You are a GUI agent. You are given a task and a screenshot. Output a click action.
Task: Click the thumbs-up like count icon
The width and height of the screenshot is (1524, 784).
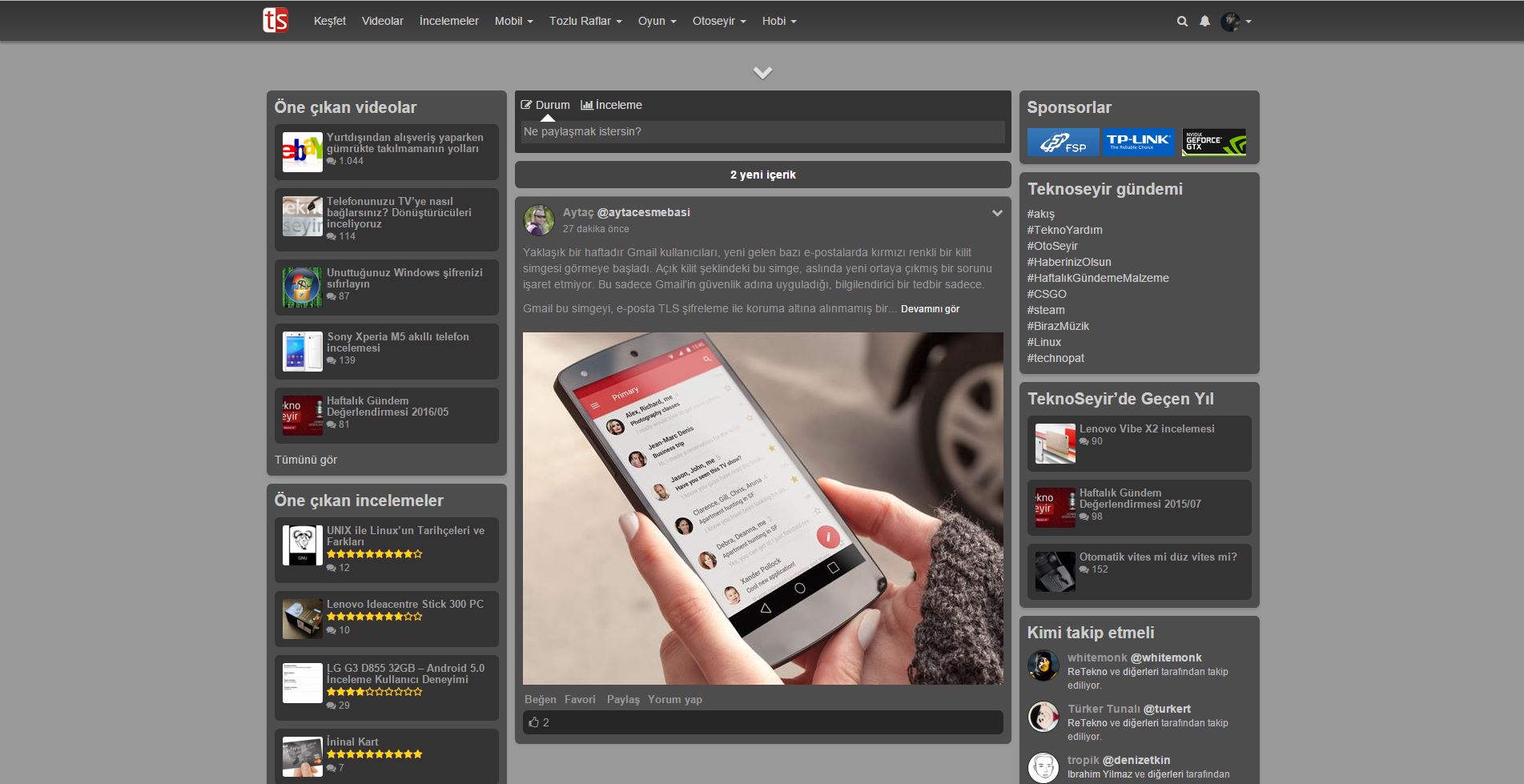pos(534,722)
